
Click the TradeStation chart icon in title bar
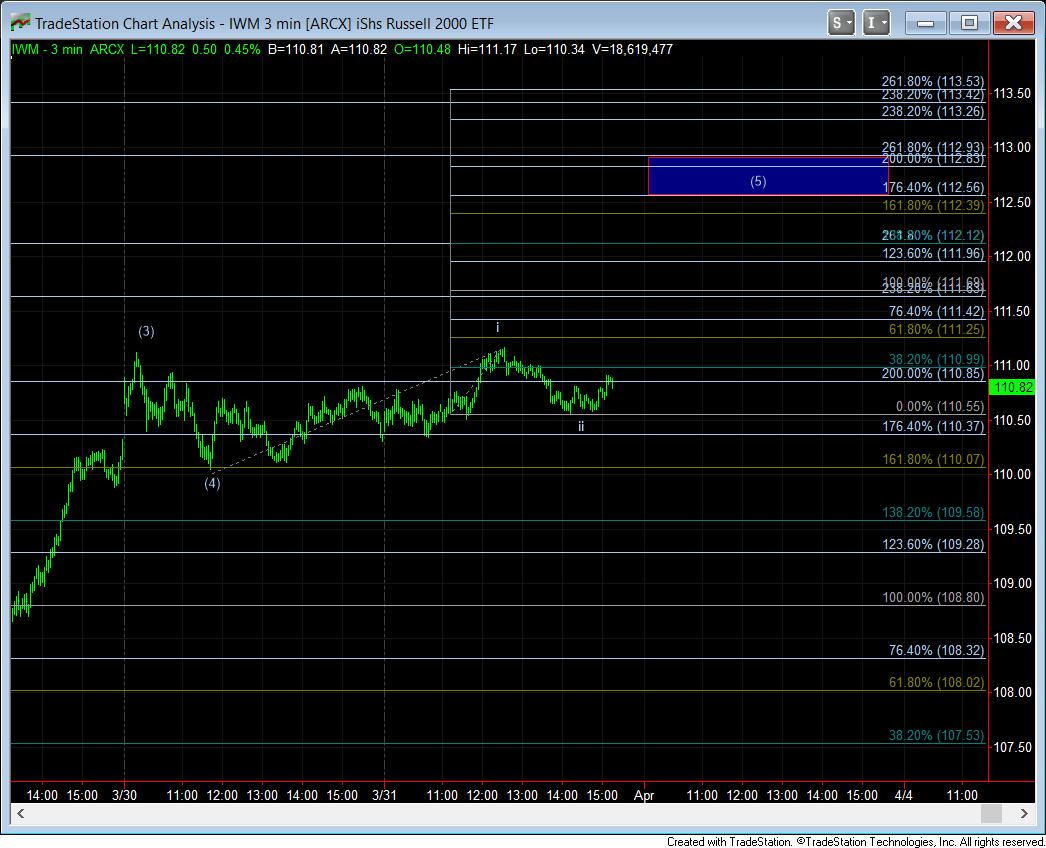20,22
